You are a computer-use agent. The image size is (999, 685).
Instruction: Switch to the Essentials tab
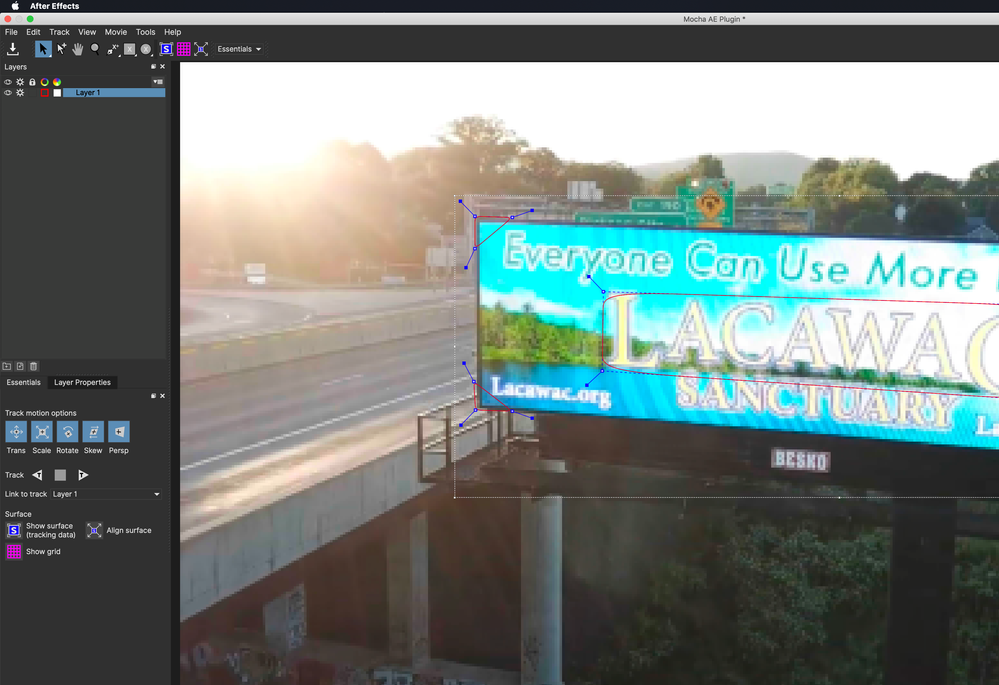(24, 382)
